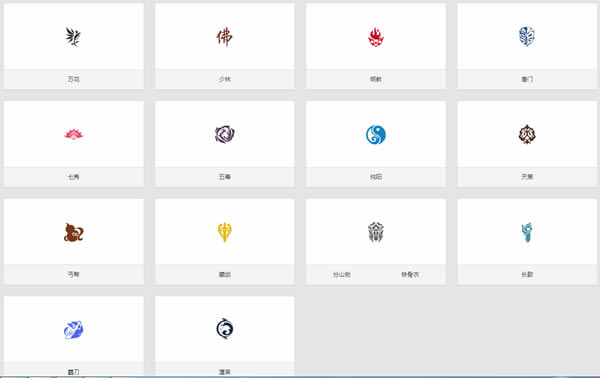Click the 分山劲 label
This screenshot has height=378, width=600.
[342, 274]
